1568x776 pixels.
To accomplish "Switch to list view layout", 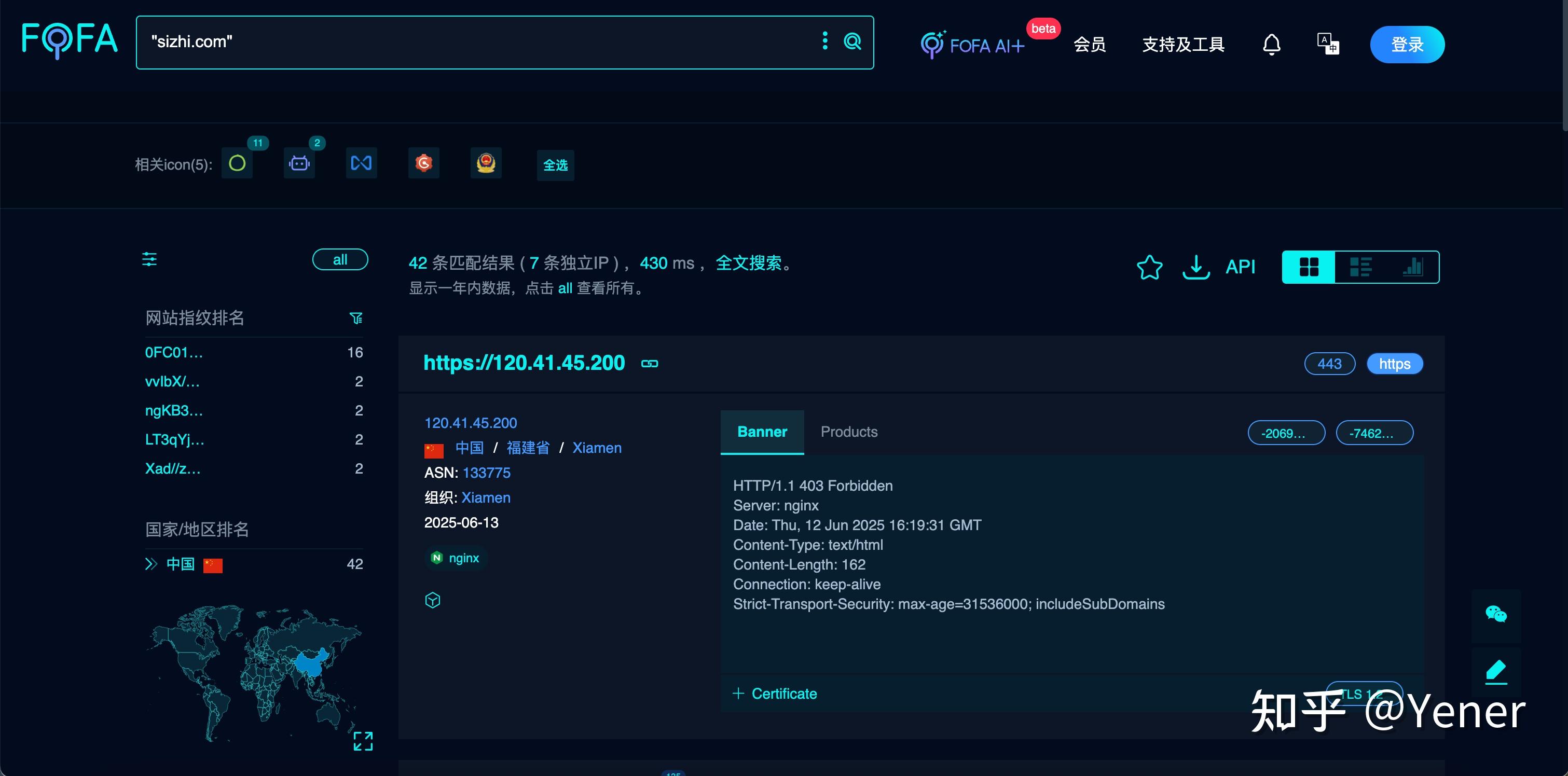I will [1360, 267].
